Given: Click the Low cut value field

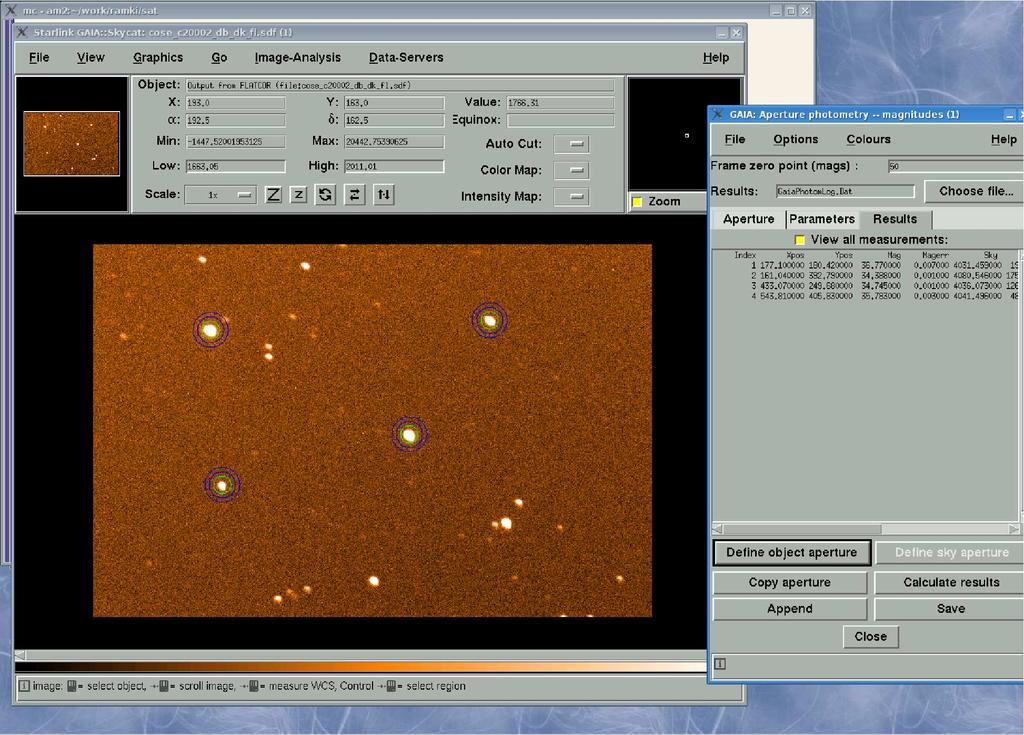Looking at the screenshot, I should [235, 167].
